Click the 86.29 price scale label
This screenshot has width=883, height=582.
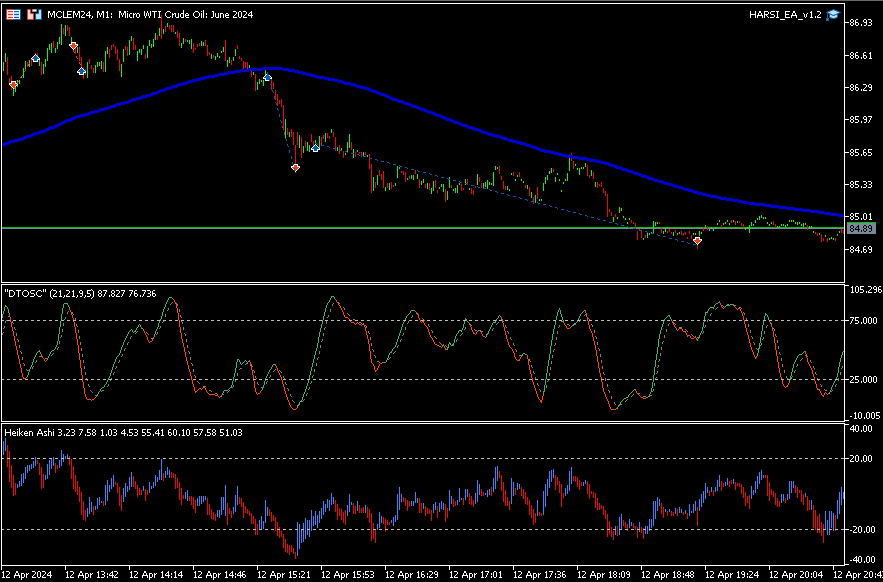click(860, 87)
